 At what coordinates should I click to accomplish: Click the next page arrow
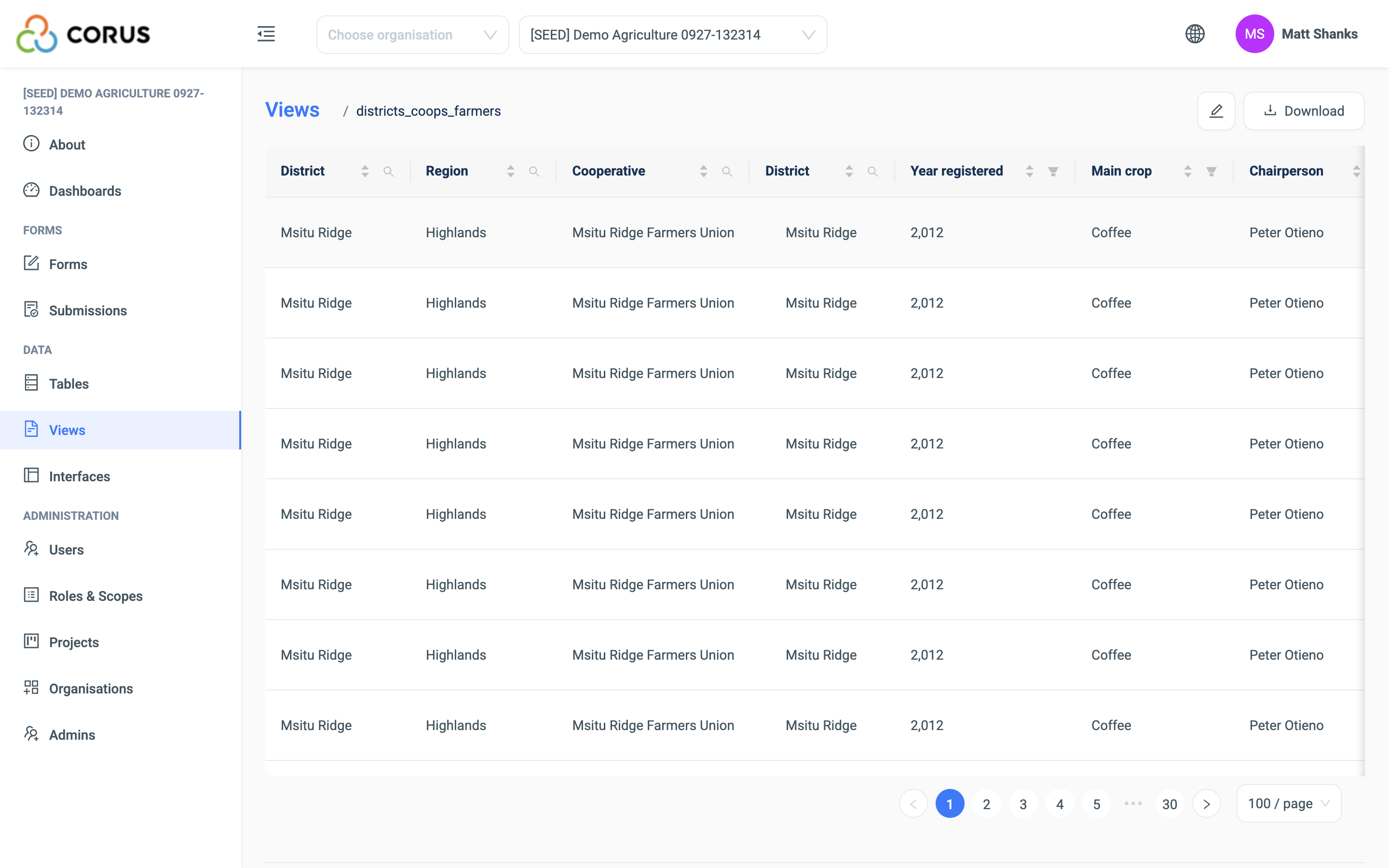tap(1206, 804)
